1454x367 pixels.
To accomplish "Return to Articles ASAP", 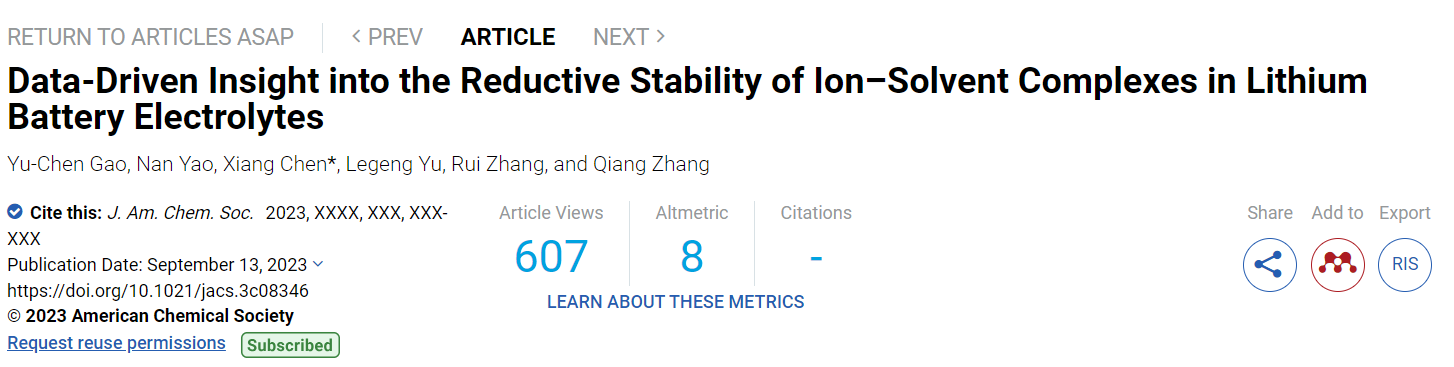I will [x=151, y=37].
